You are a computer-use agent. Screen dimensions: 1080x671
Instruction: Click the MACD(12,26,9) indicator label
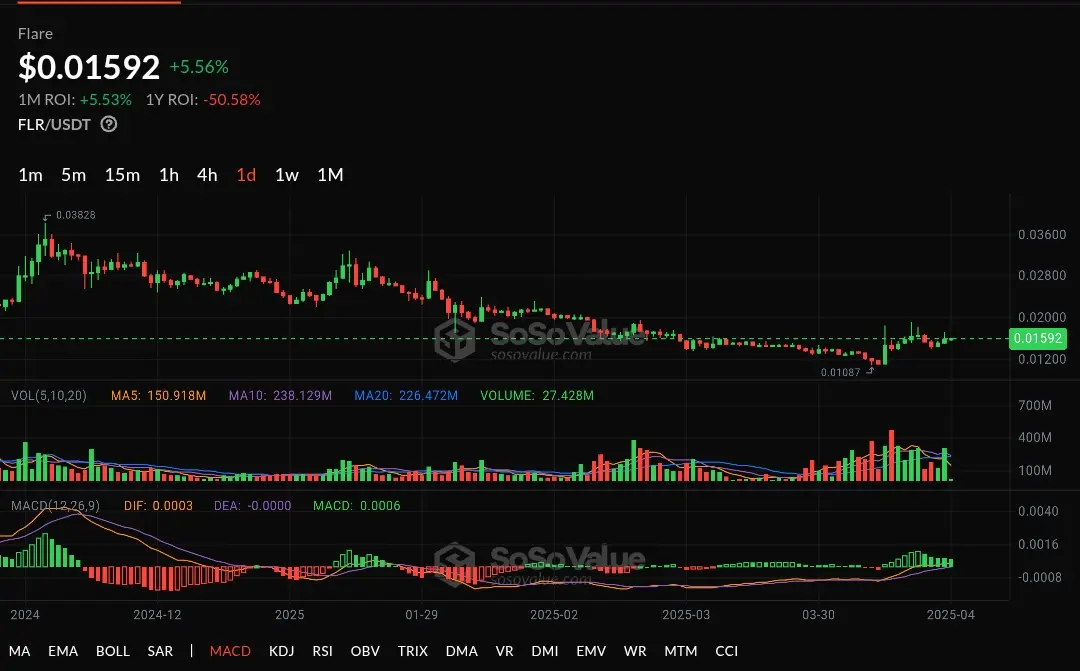tap(55, 506)
